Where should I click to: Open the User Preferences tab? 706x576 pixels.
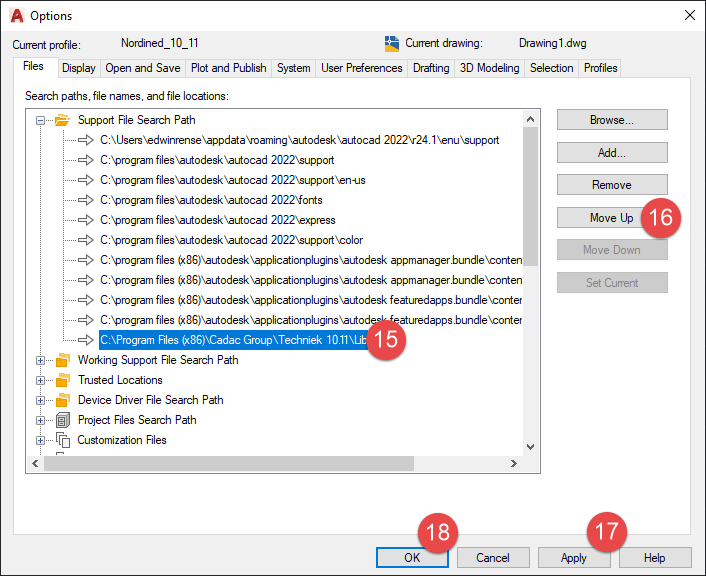coord(362,68)
